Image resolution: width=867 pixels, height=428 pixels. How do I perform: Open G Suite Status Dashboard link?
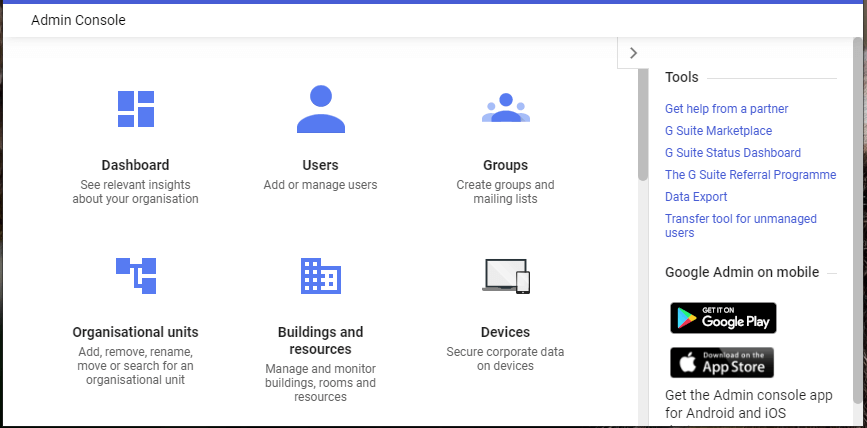pos(733,153)
